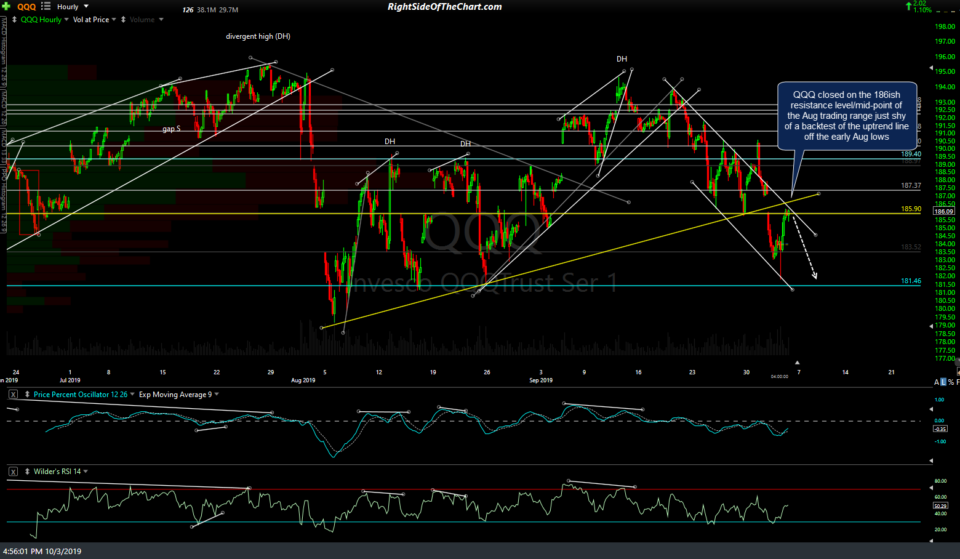Click the move arrows beside Volume

(123, 20)
